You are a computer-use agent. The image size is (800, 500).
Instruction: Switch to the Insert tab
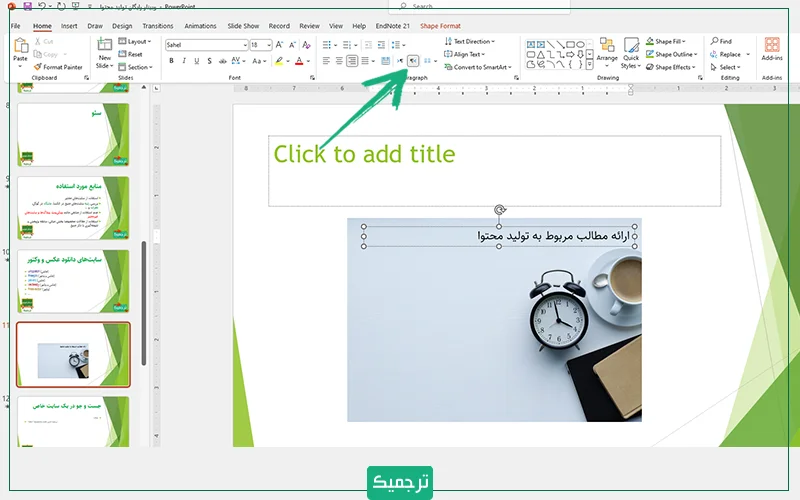point(69,26)
